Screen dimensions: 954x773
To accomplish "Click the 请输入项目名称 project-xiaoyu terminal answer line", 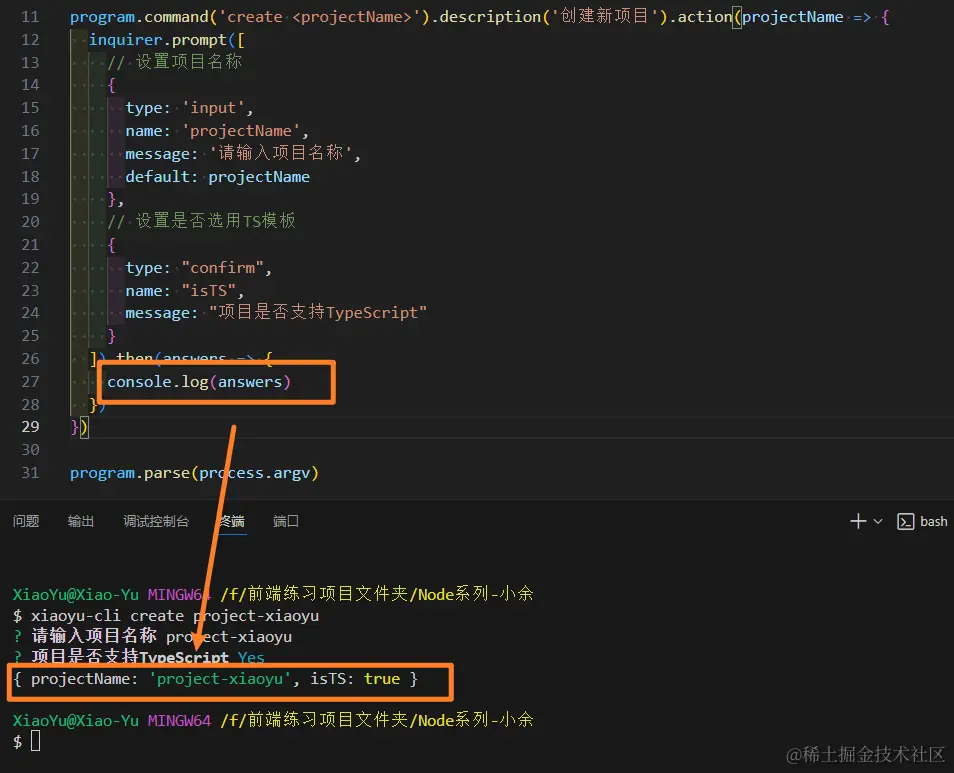I will pos(153,636).
